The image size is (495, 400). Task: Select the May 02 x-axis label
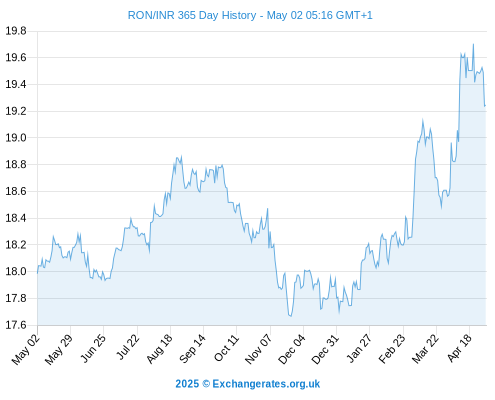(x=26, y=349)
